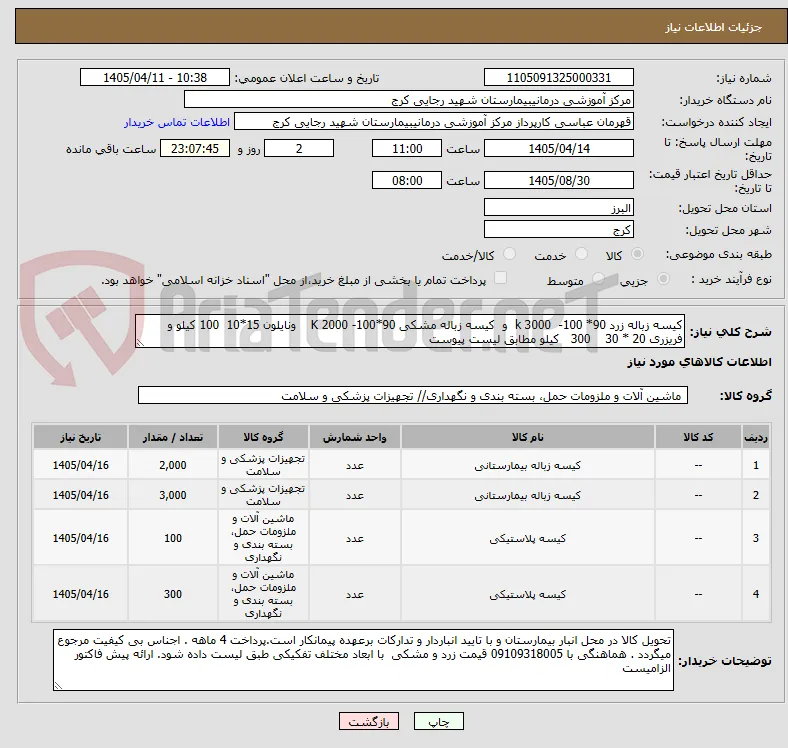Click the quantity cell 100
Viewport: 788px width, 748px height.
click(x=173, y=538)
